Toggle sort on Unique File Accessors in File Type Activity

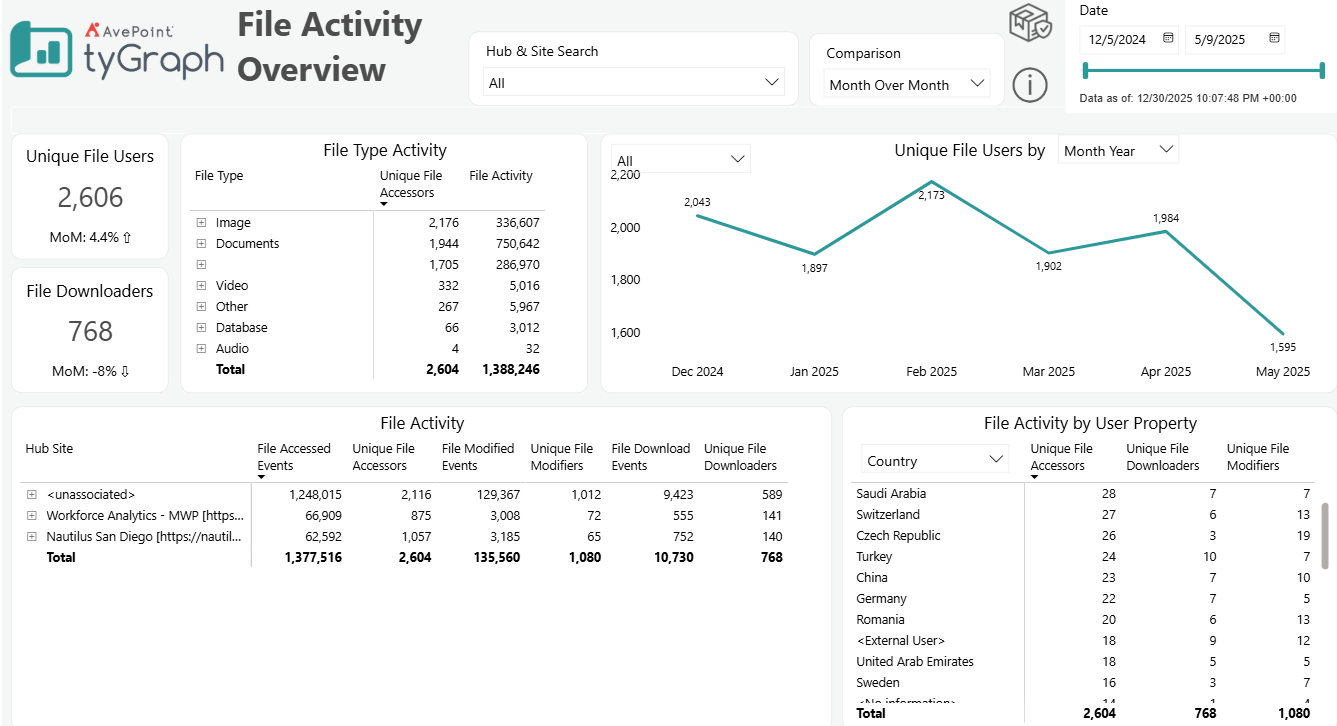click(x=410, y=184)
